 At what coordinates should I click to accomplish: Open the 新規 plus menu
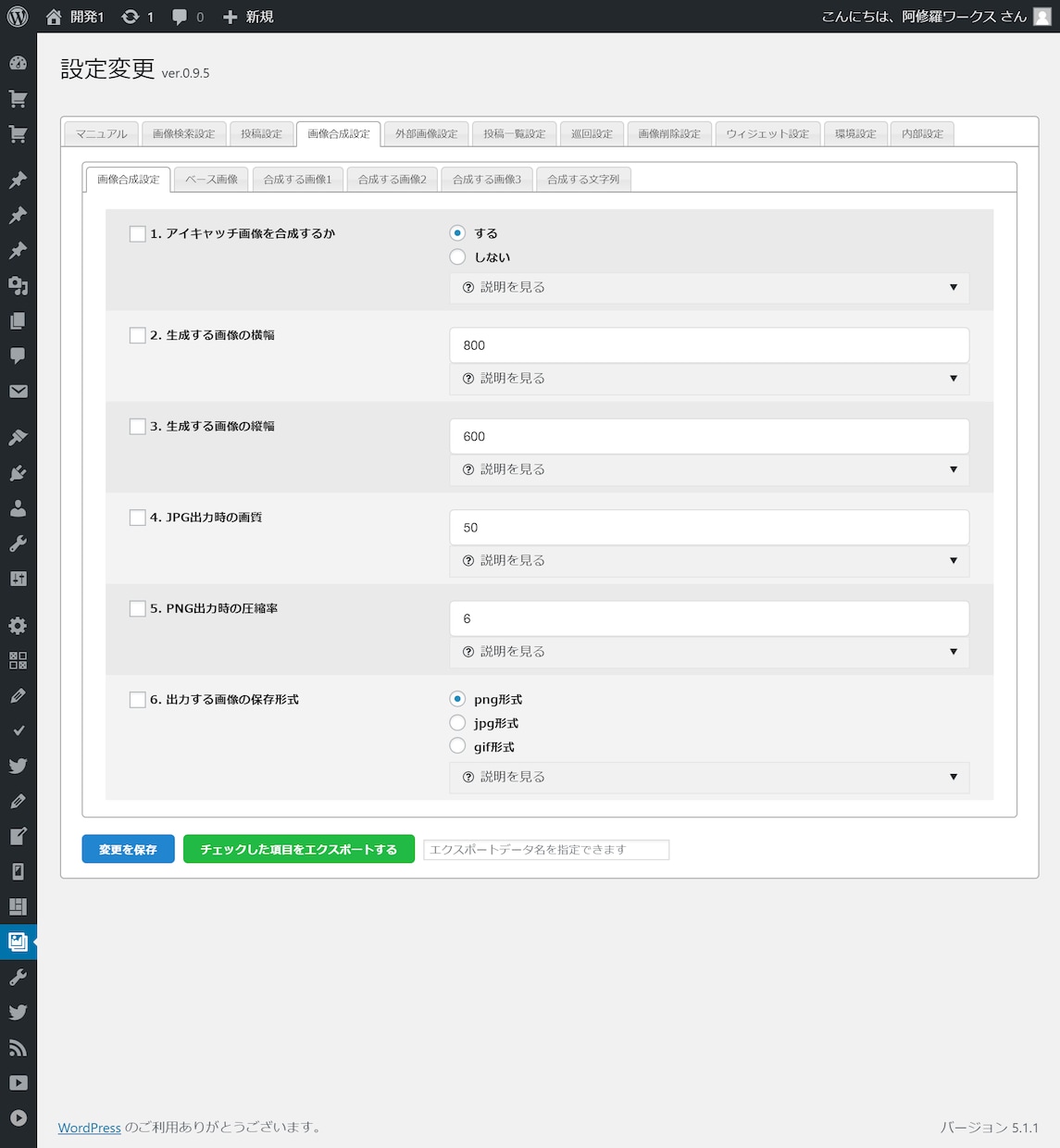(248, 17)
